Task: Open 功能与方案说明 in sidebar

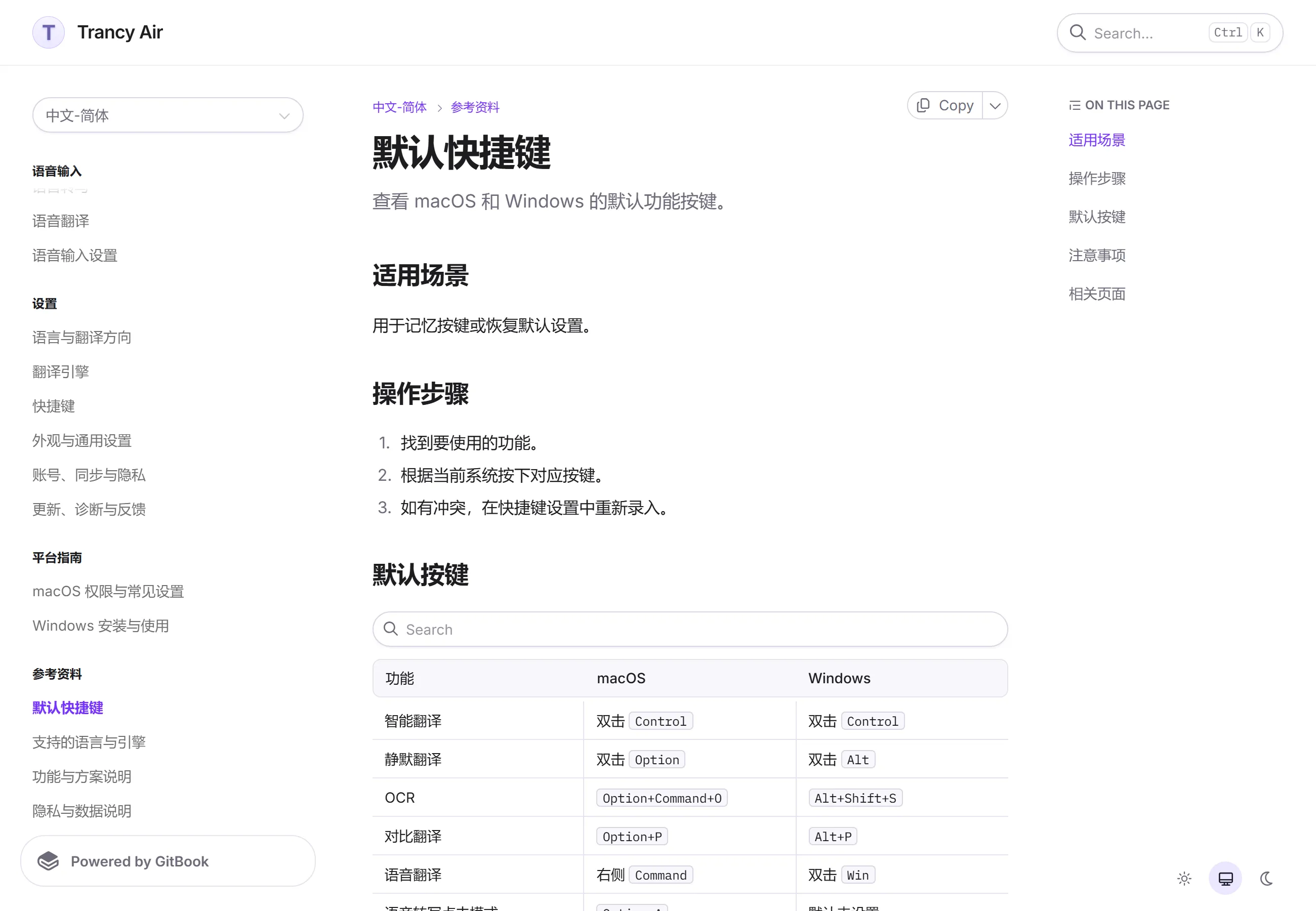Action: pyautogui.click(x=81, y=776)
